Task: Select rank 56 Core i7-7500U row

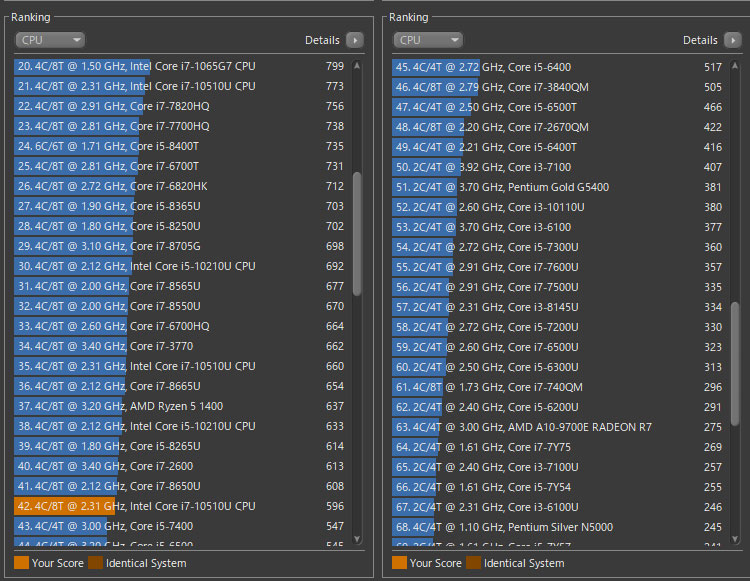Action: pos(559,287)
